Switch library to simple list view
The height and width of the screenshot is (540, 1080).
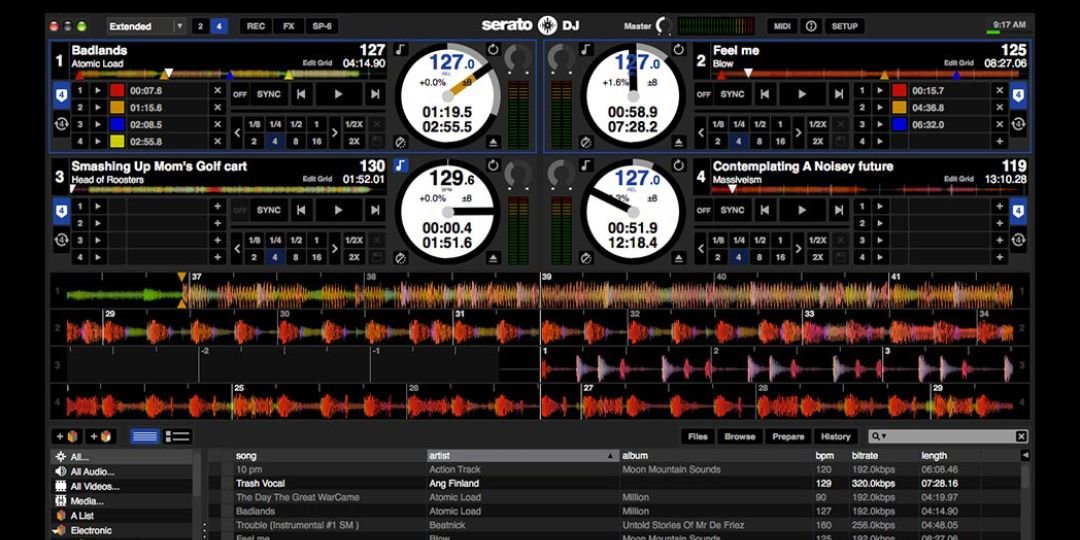[145, 436]
